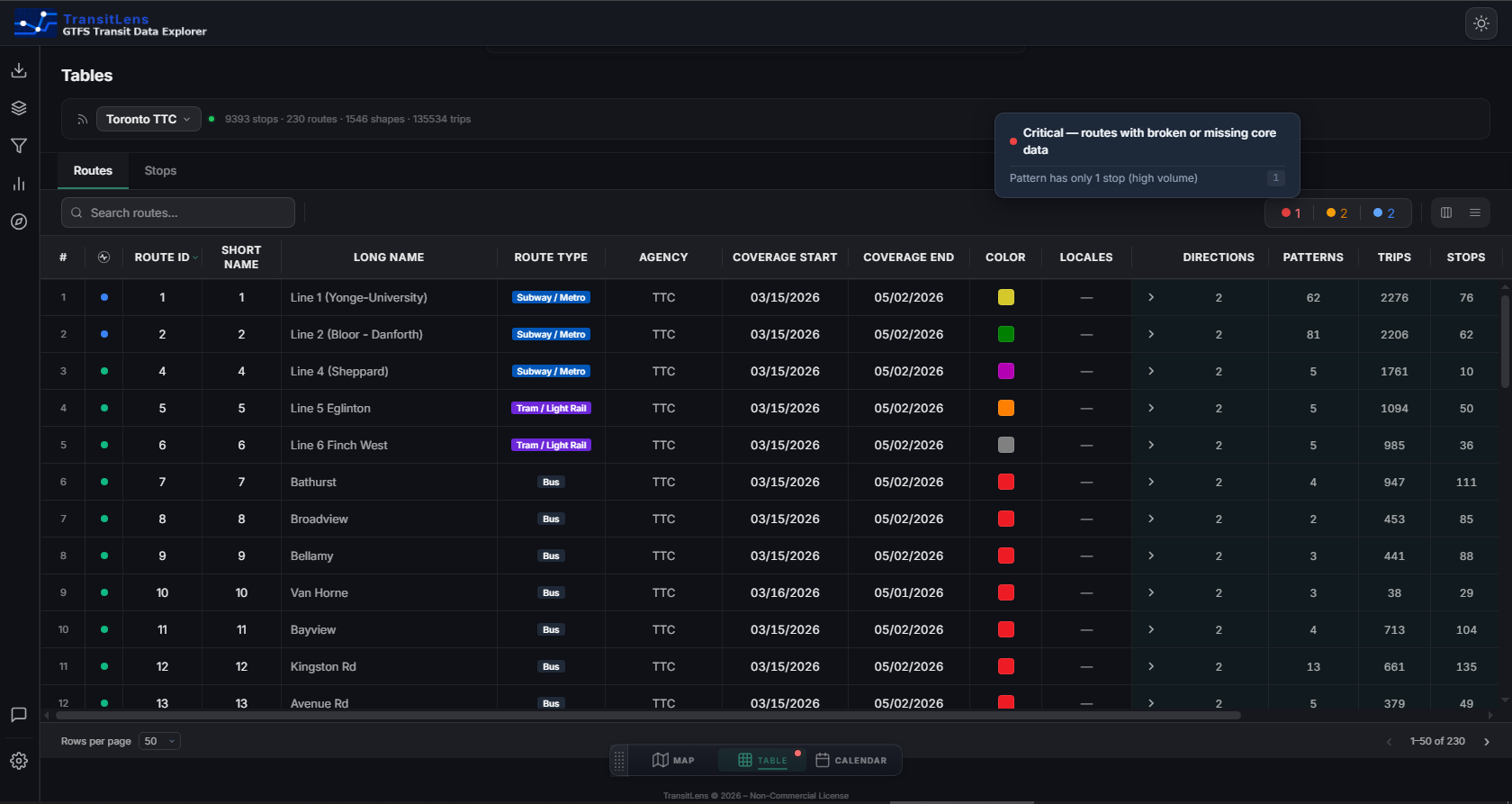Click the orange color swatch for Line 5 Eglinton
This screenshot has width=1512, height=804.
pyautogui.click(x=1006, y=408)
